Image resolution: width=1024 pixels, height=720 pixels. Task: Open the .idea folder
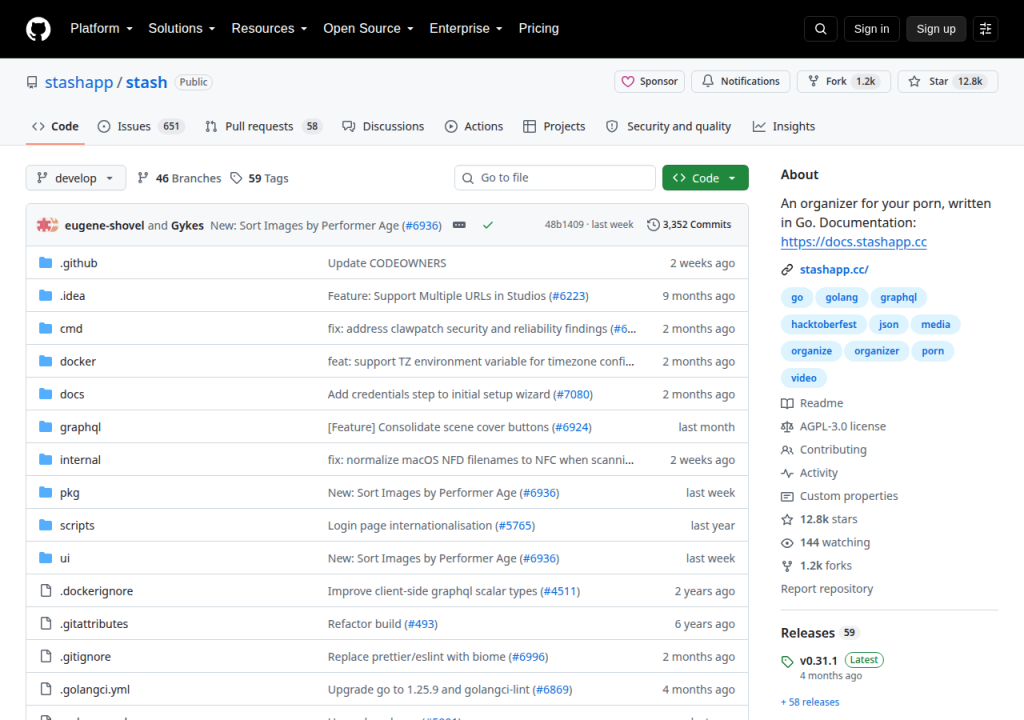click(72, 296)
